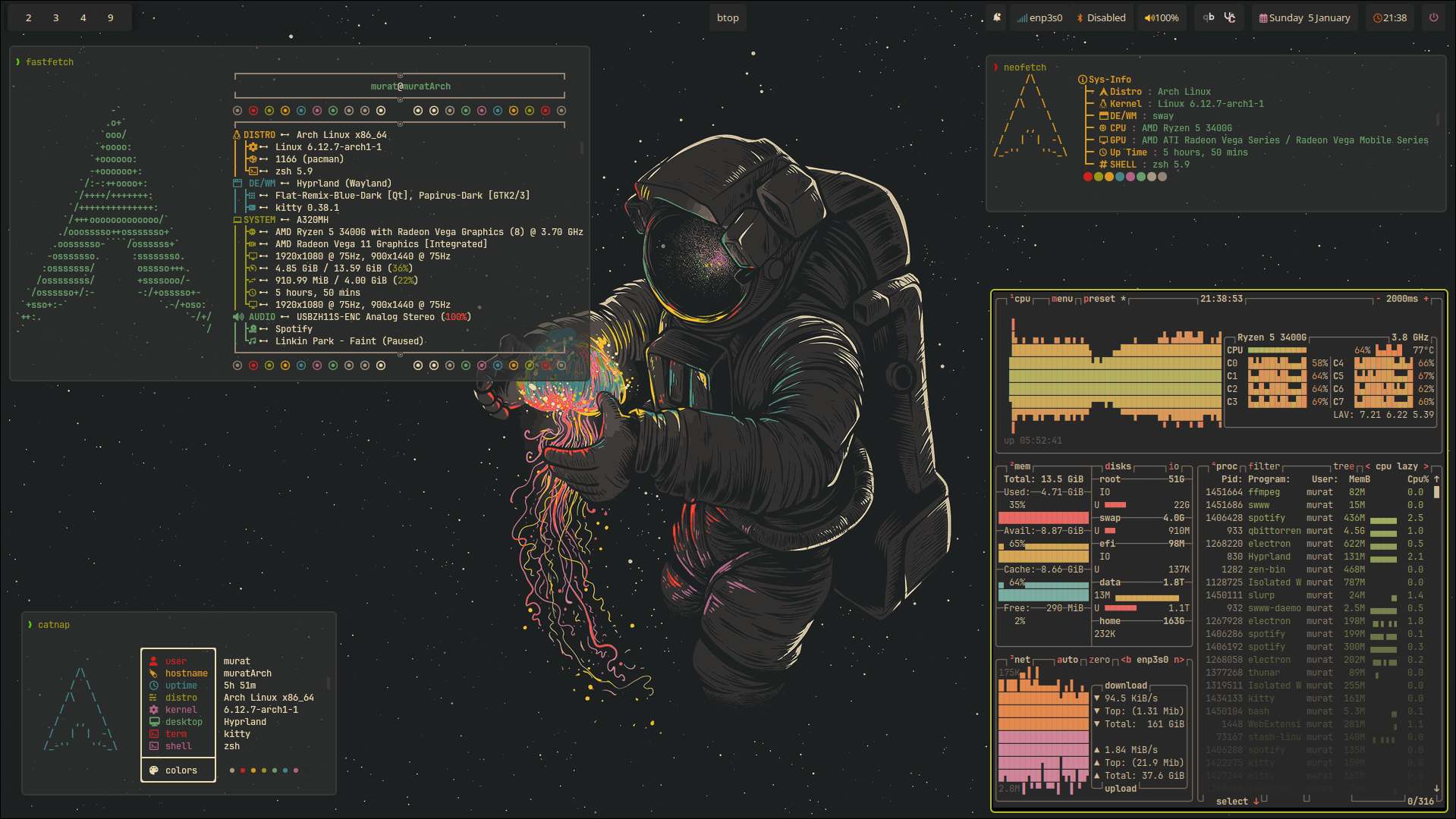Toggle io mode in btop disks panel
This screenshot has width=1456, height=819.
click(x=1174, y=466)
